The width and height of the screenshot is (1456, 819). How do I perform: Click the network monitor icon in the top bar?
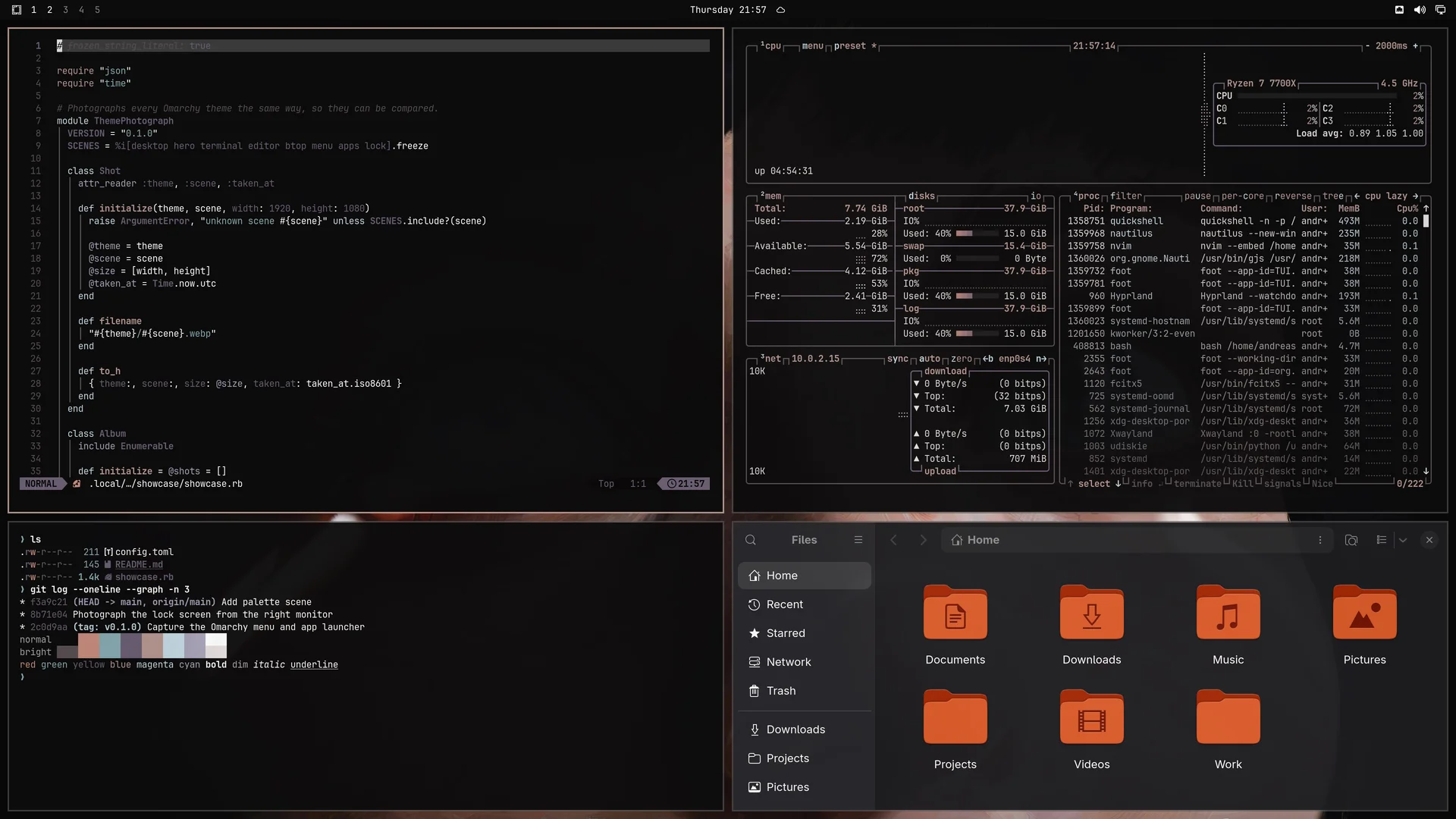pos(1440,10)
